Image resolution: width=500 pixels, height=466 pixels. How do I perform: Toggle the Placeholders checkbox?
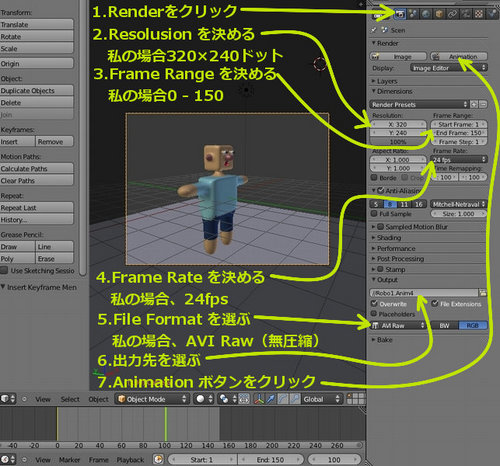click(374, 314)
